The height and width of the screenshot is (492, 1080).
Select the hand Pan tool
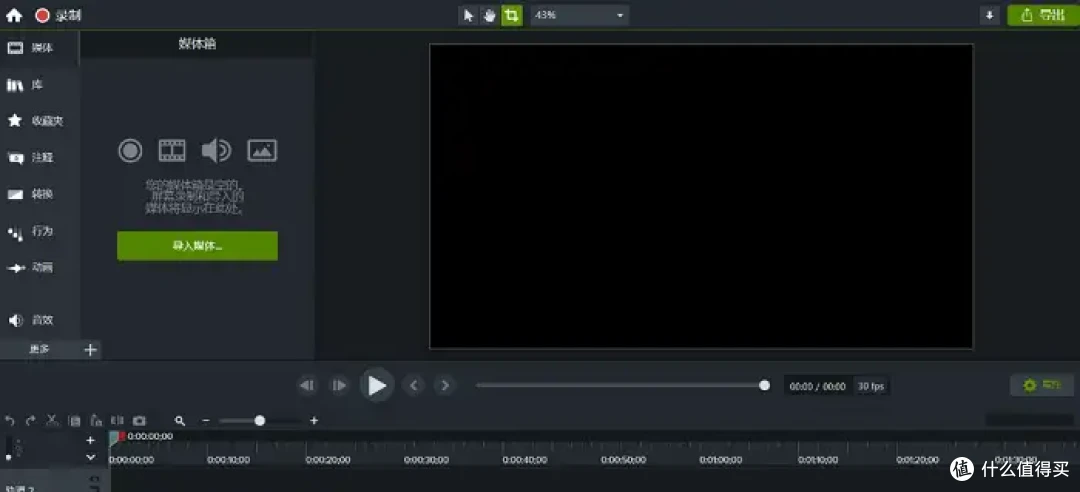click(490, 15)
